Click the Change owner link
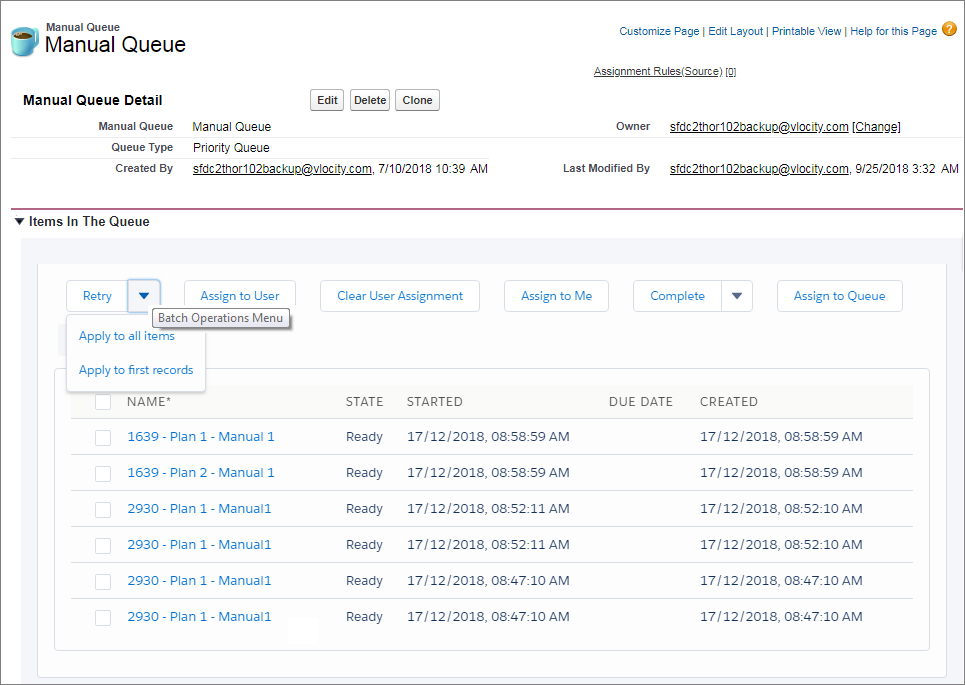 [x=876, y=127]
